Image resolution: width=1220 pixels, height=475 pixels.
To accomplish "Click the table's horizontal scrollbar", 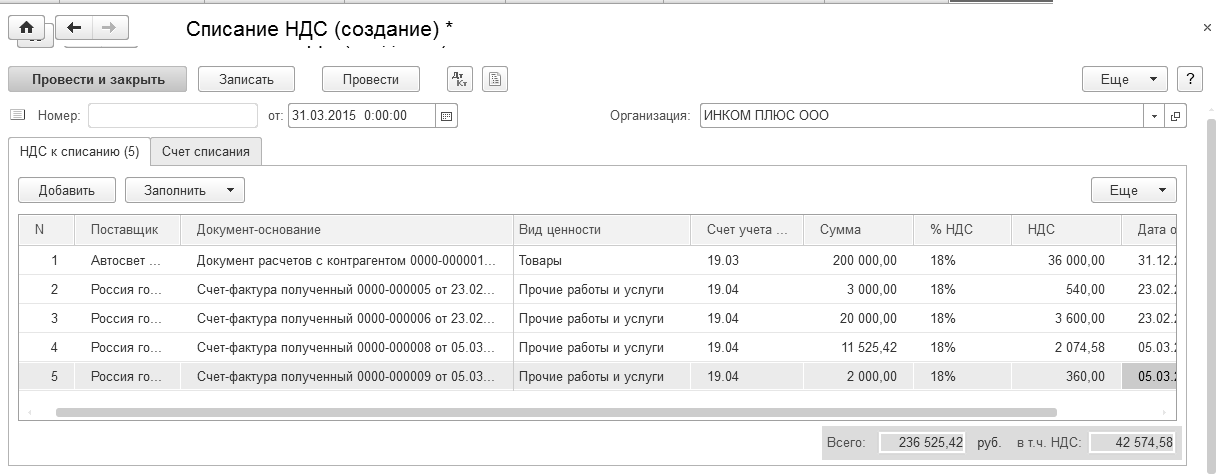I will (x=556, y=411).
